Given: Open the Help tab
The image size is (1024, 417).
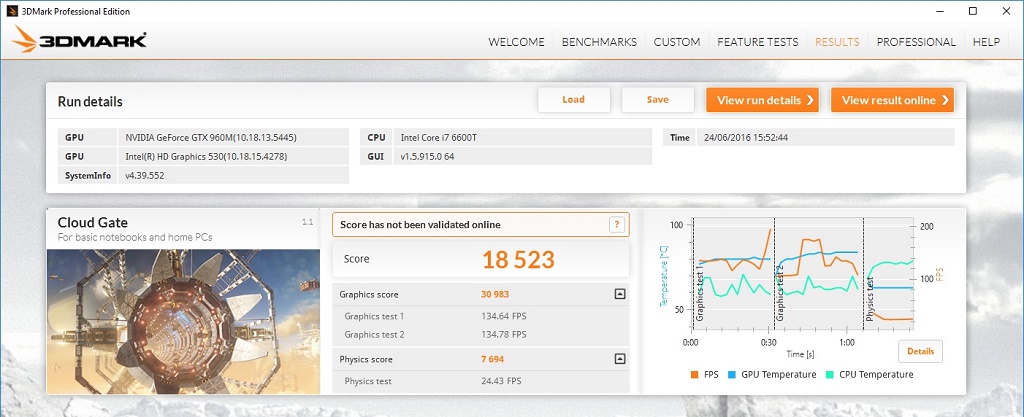Looking at the screenshot, I should click(x=986, y=42).
